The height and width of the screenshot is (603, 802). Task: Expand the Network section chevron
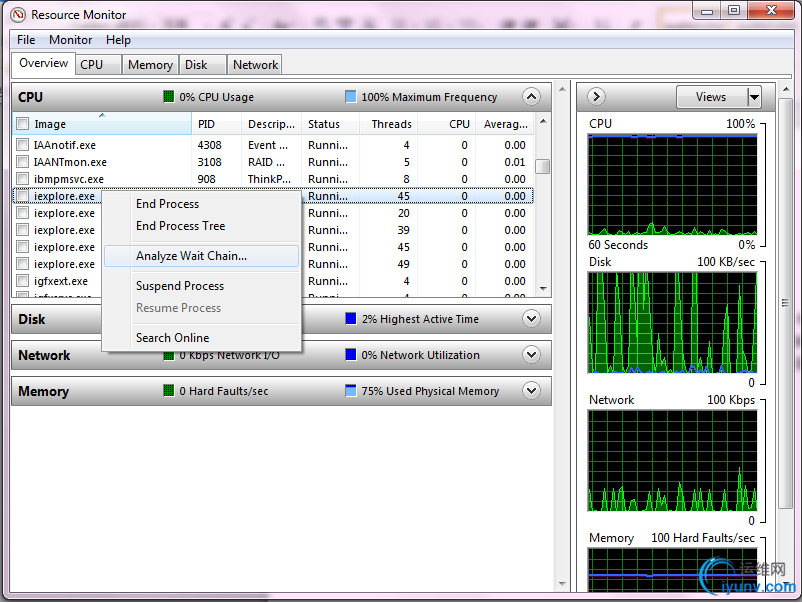click(531, 354)
